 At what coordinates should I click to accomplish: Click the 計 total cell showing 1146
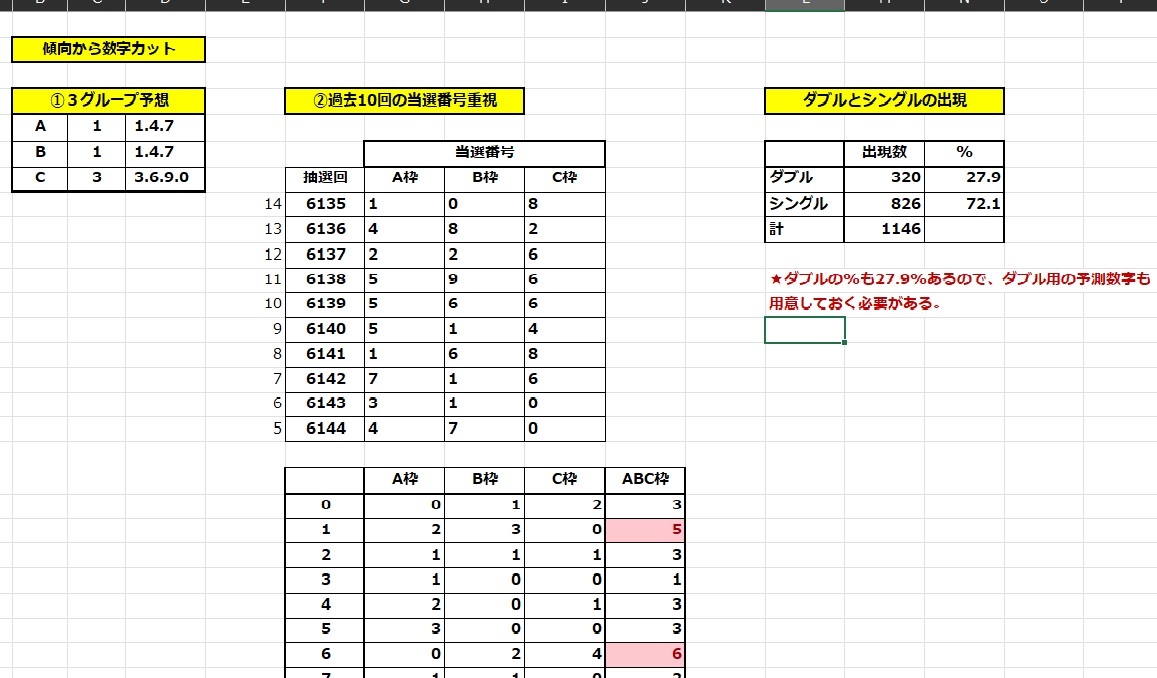click(x=898, y=228)
